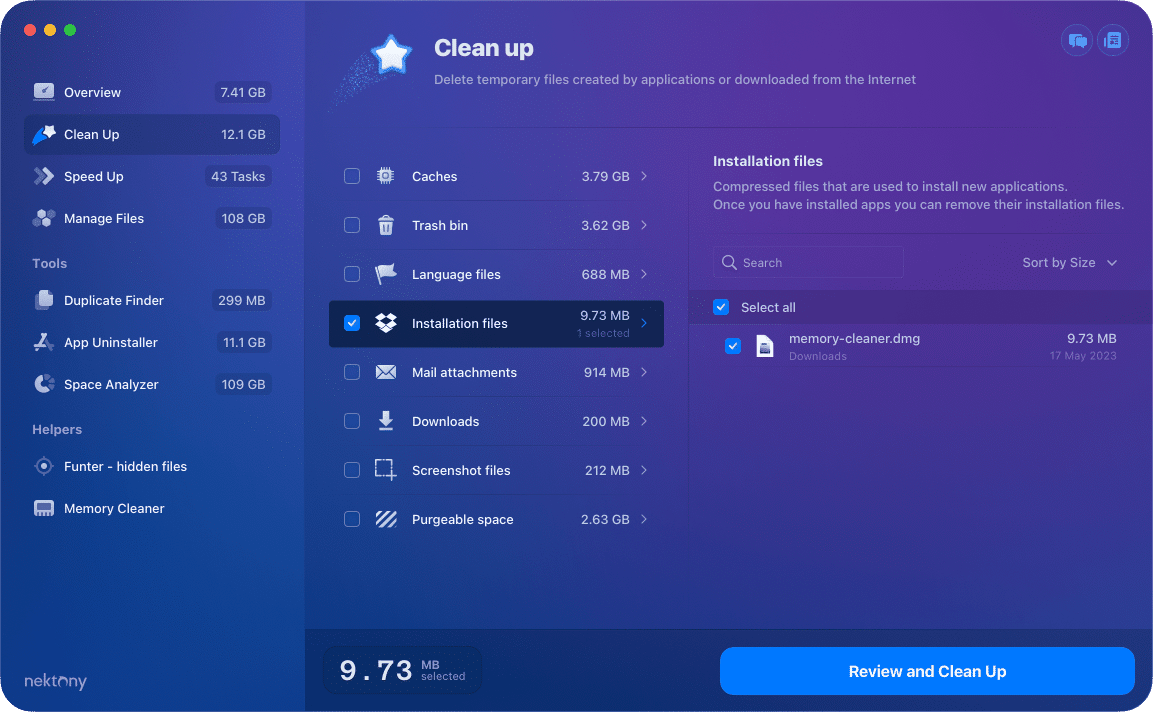Open the chat feedback icon at top right
Image resolution: width=1153 pixels, height=712 pixels.
point(1077,40)
